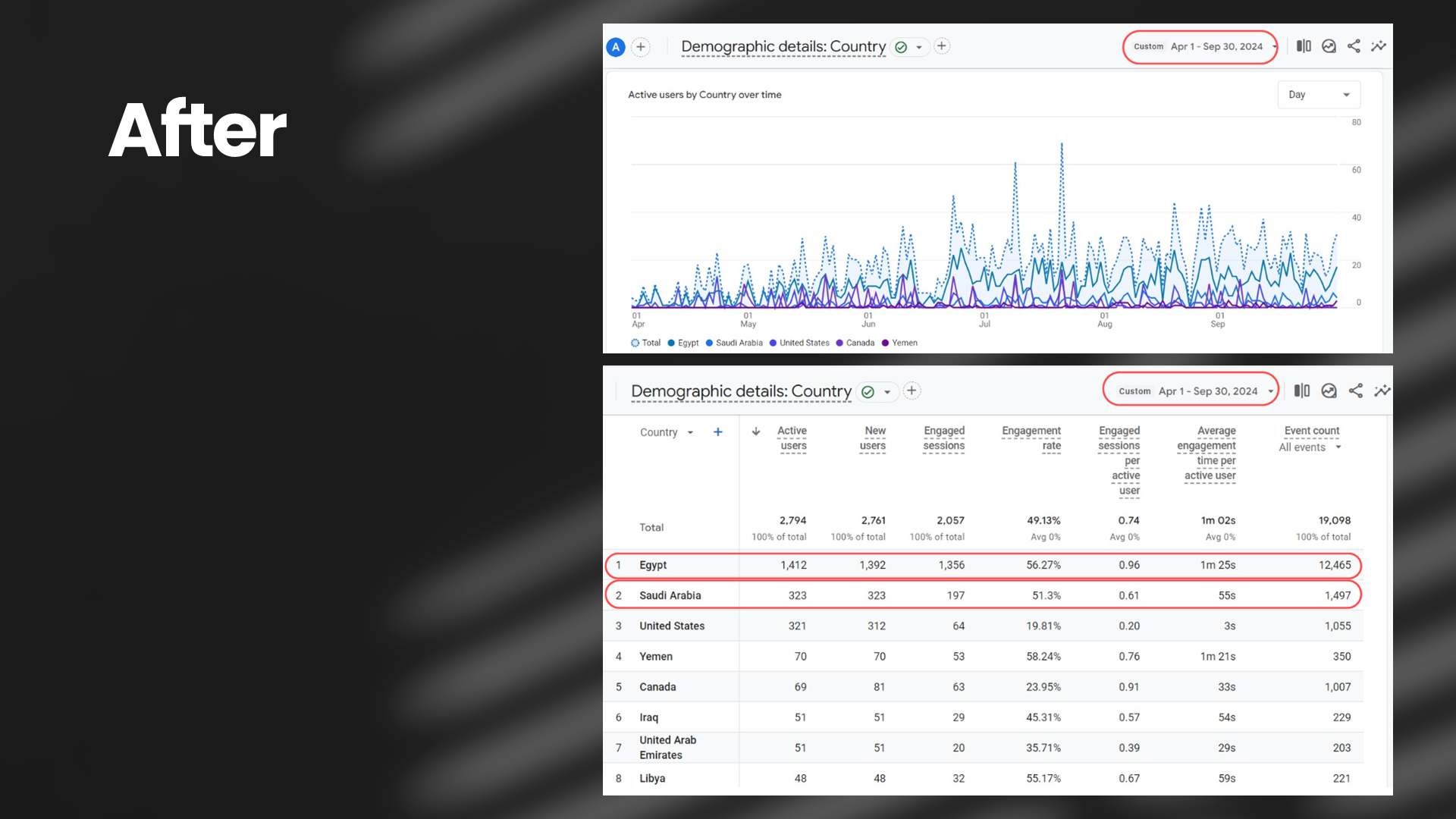Expand the Country dimension dropdown
The image size is (1456, 819).
(667, 432)
